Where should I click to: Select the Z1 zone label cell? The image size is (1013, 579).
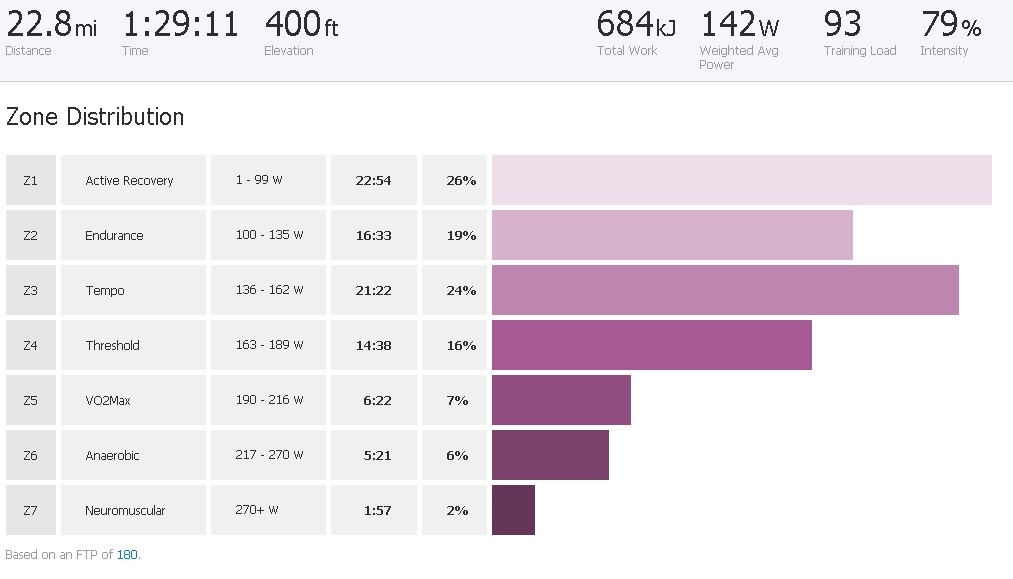click(x=30, y=181)
